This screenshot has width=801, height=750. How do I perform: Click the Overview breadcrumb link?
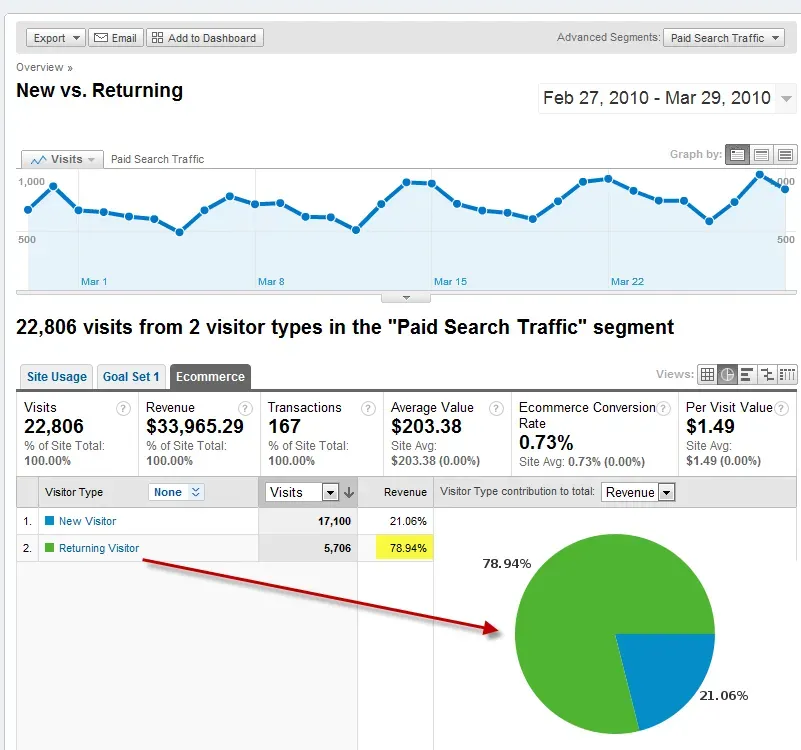41,67
